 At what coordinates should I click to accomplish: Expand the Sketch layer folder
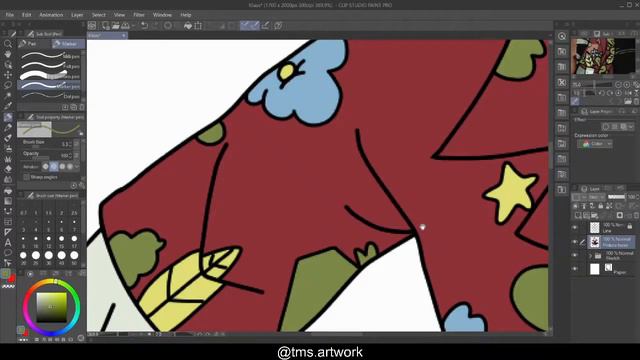pyautogui.click(x=590, y=256)
